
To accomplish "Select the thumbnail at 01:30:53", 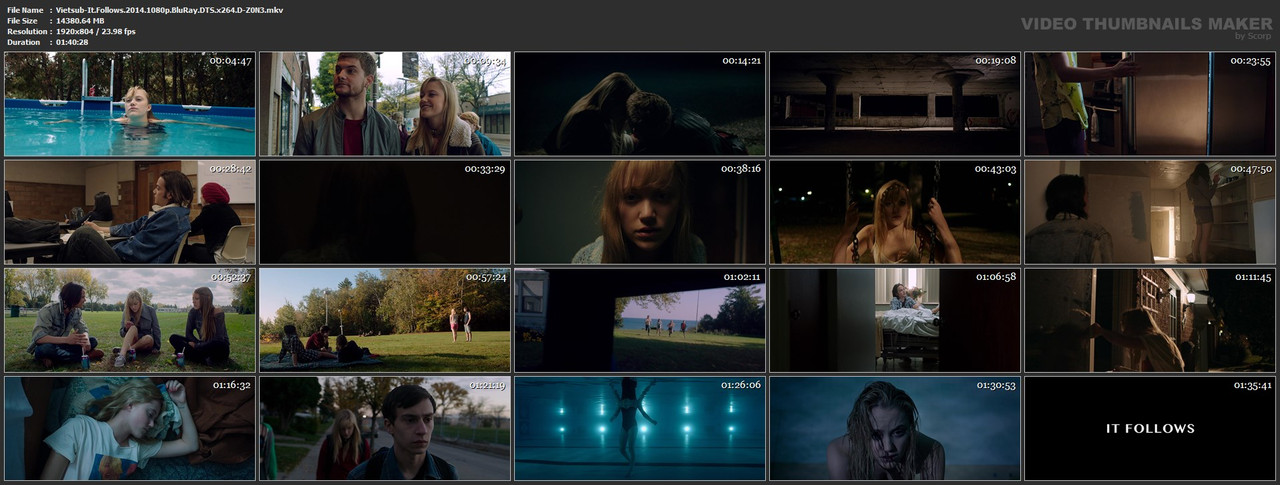I will pyautogui.click(x=895, y=428).
